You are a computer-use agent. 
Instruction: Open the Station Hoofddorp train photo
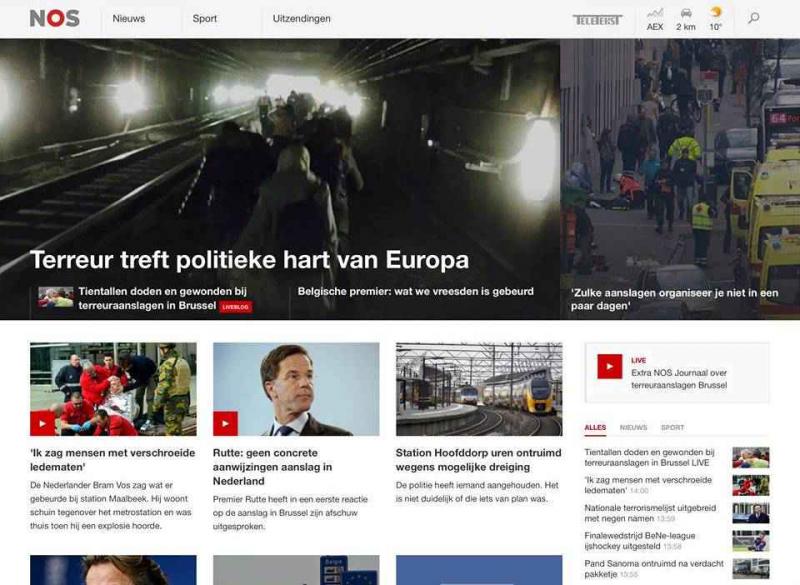coord(479,389)
